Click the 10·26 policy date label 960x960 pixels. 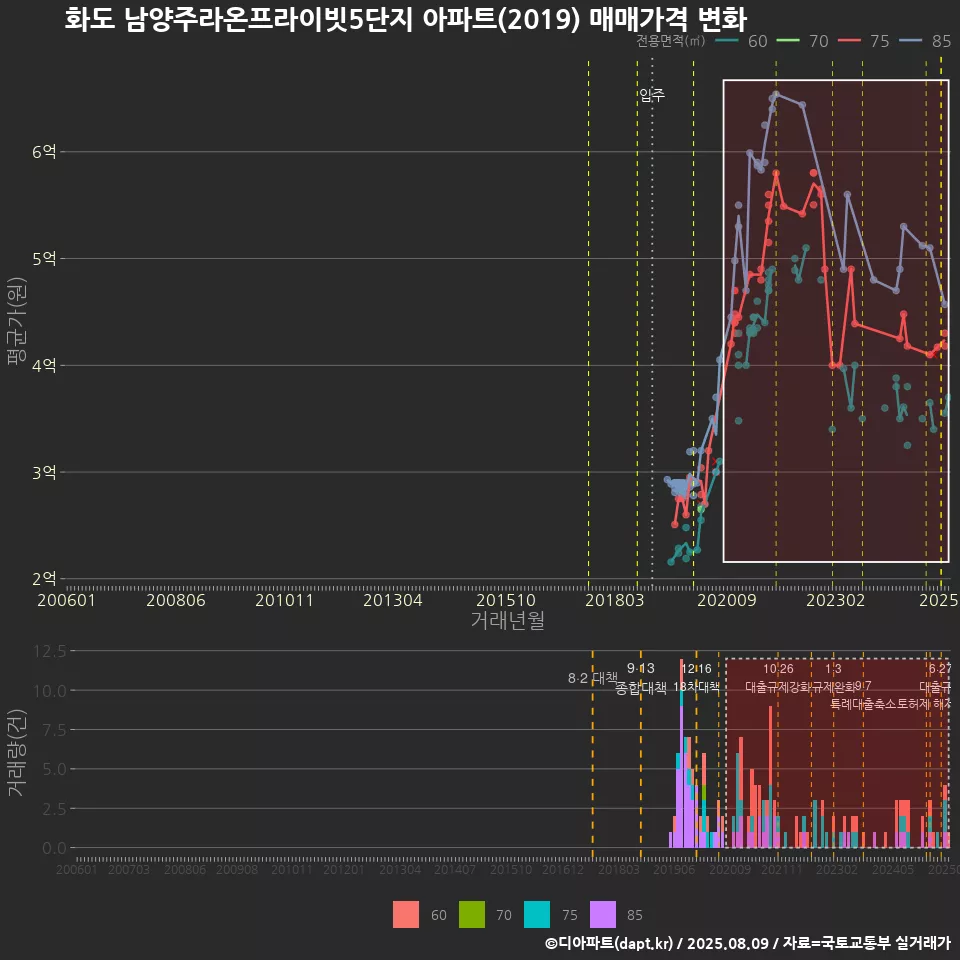[x=778, y=669]
